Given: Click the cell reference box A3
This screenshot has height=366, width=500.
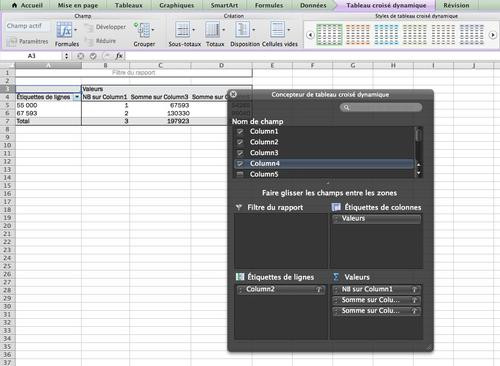Looking at the screenshot, I should tap(32, 56).
